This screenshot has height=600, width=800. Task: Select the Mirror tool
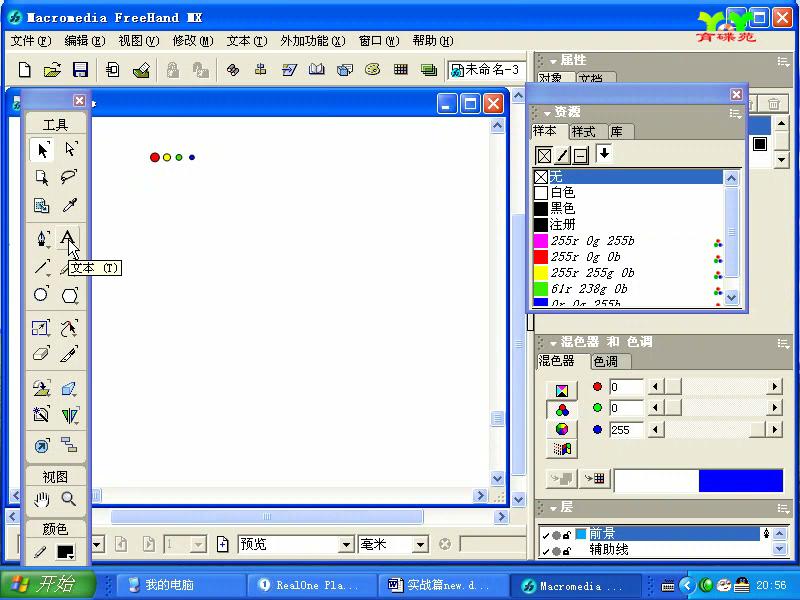coord(70,415)
